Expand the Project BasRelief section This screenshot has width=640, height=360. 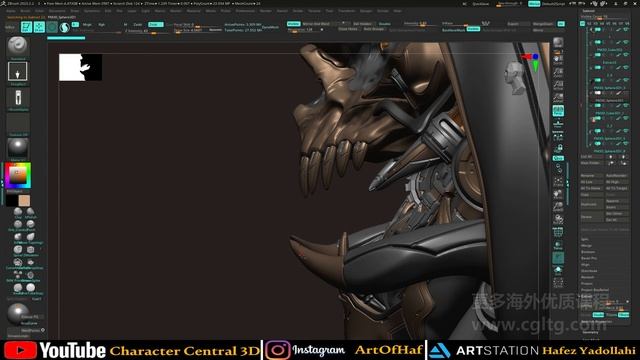coord(595,290)
